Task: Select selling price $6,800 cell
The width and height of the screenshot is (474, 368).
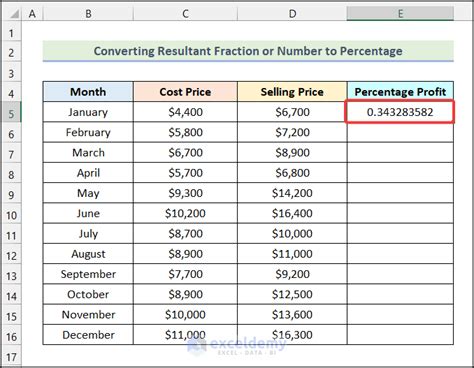Action: (x=292, y=173)
